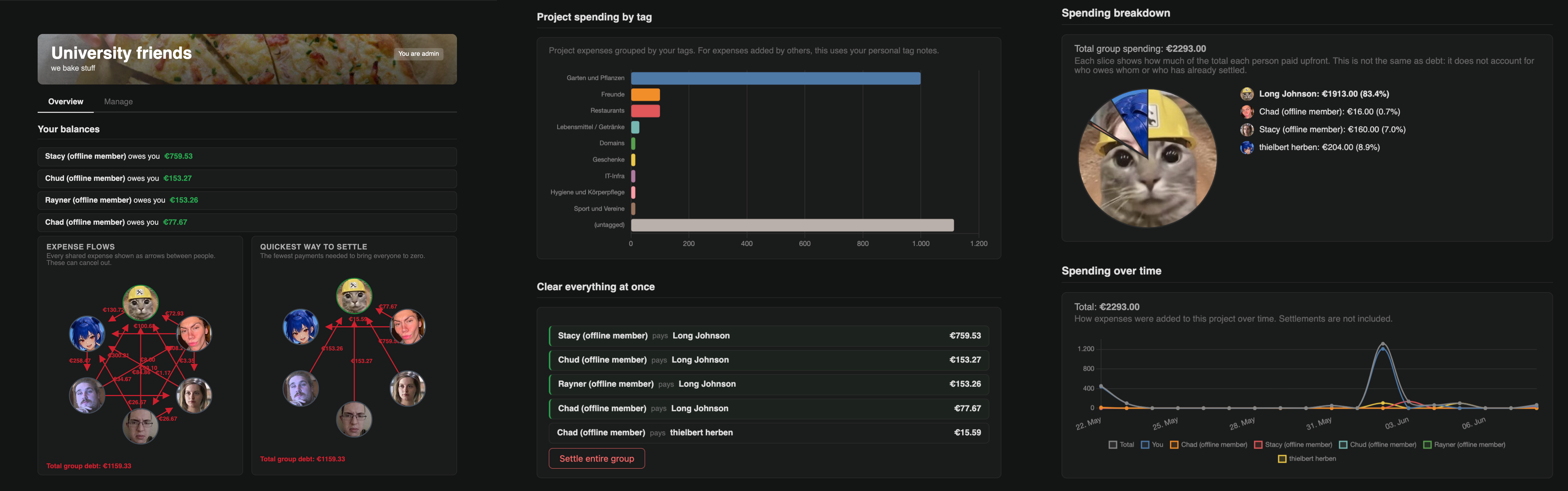Click the Sport und Vereine tag label

click(599, 209)
